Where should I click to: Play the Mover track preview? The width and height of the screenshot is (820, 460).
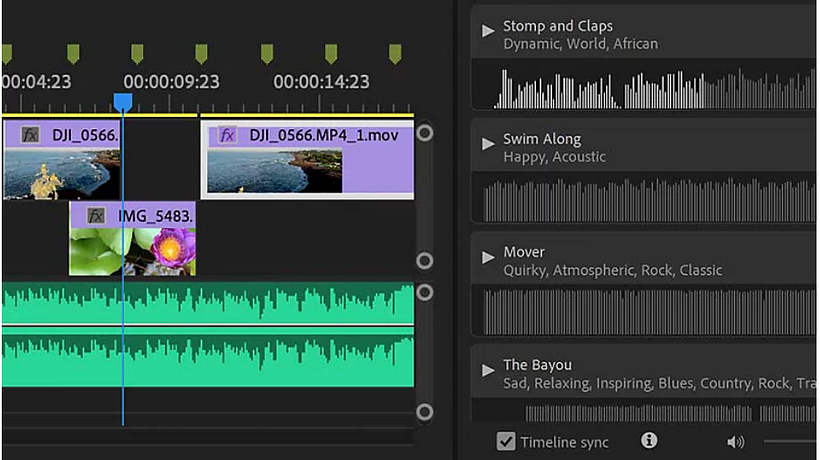[488, 257]
